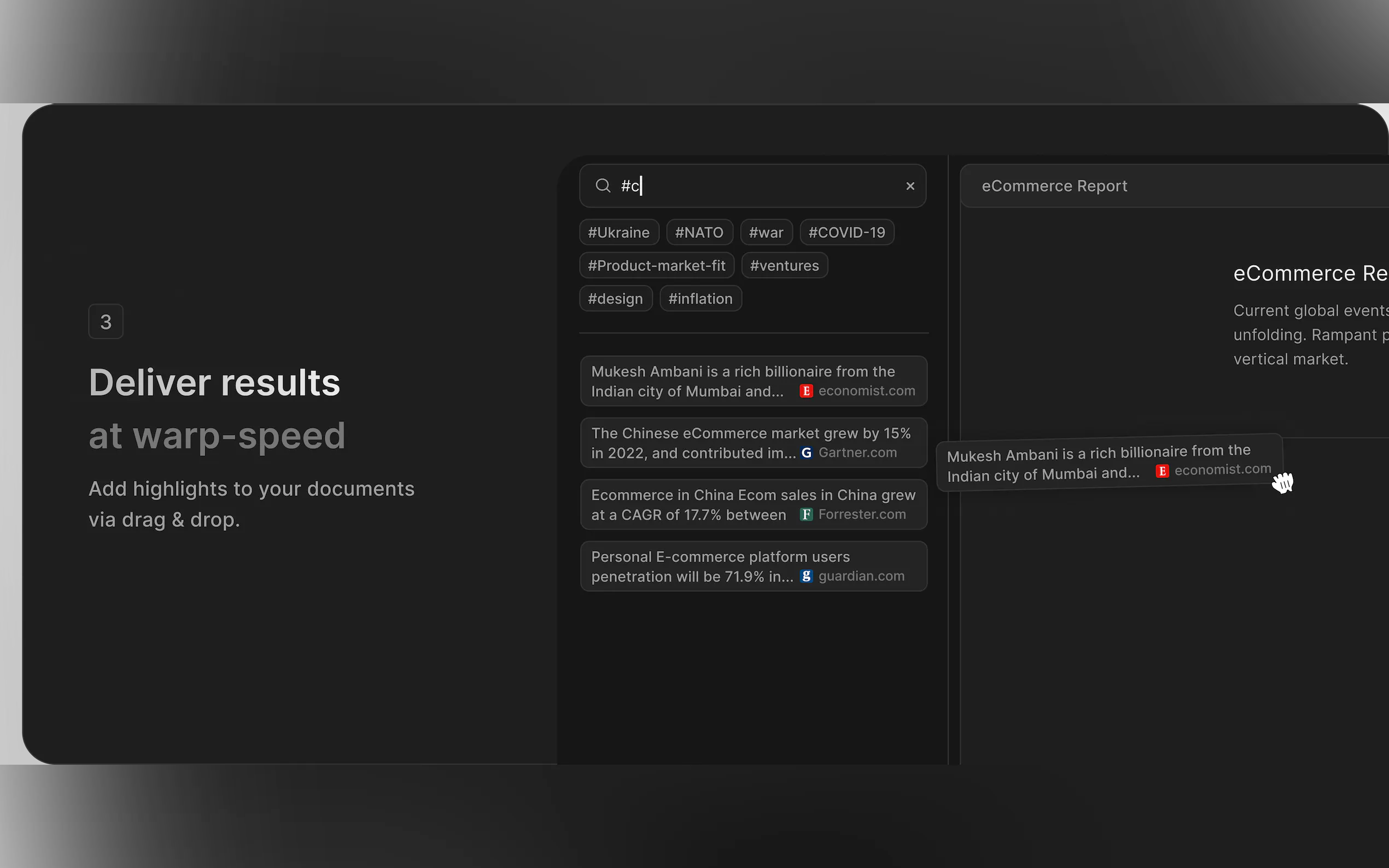Image resolution: width=1389 pixels, height=868 pixels.
Task: Click the Gartner G favicon icon
Action: click(x=806, y=453)
